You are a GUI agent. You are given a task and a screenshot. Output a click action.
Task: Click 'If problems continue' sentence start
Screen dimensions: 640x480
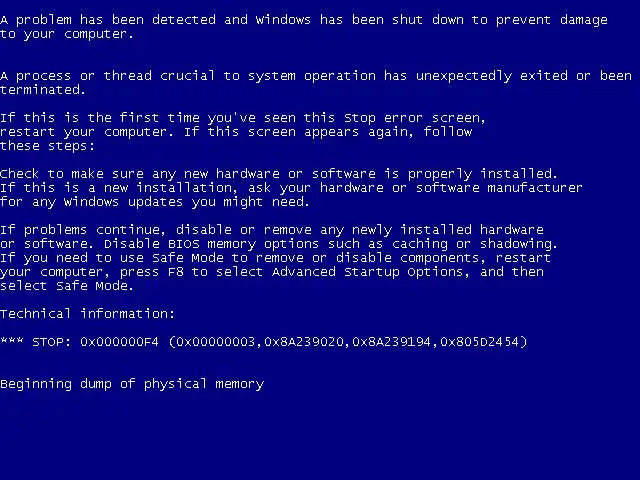pos(82,230)
